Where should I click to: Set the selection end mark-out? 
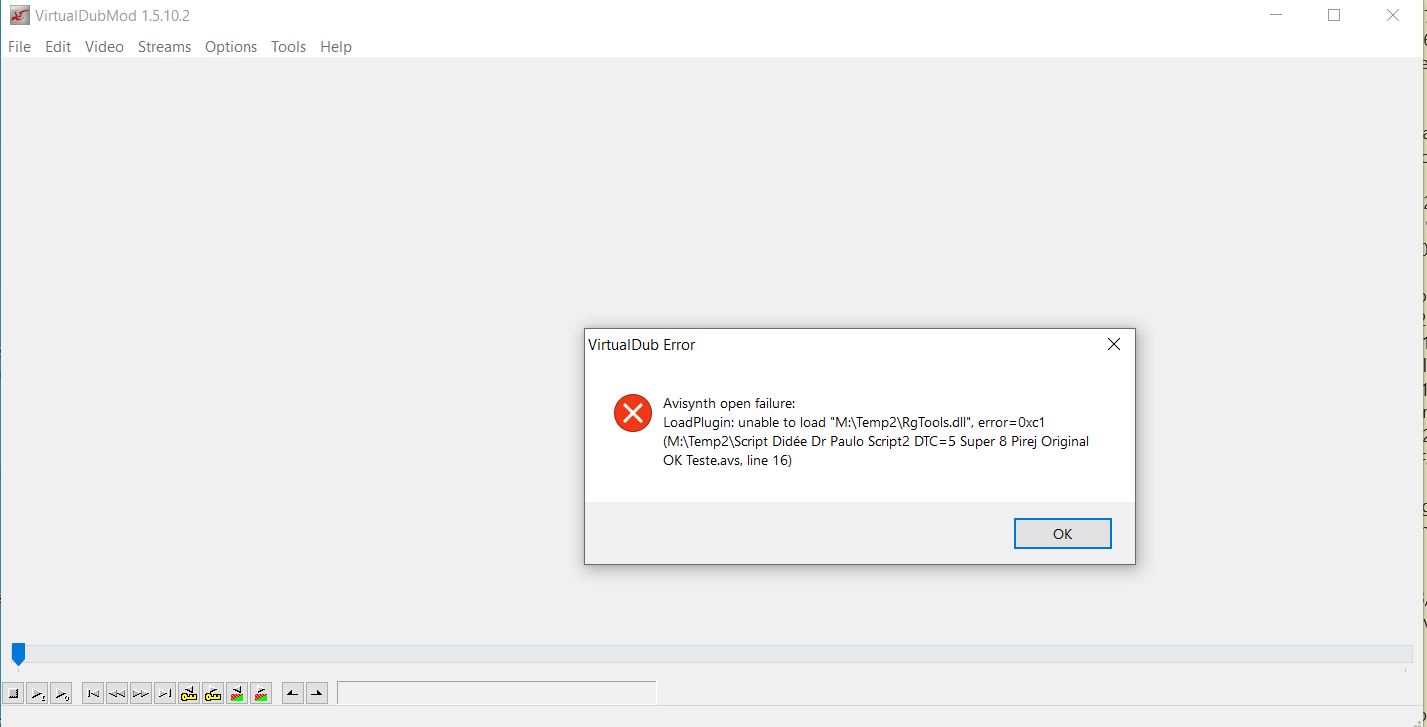317,693
